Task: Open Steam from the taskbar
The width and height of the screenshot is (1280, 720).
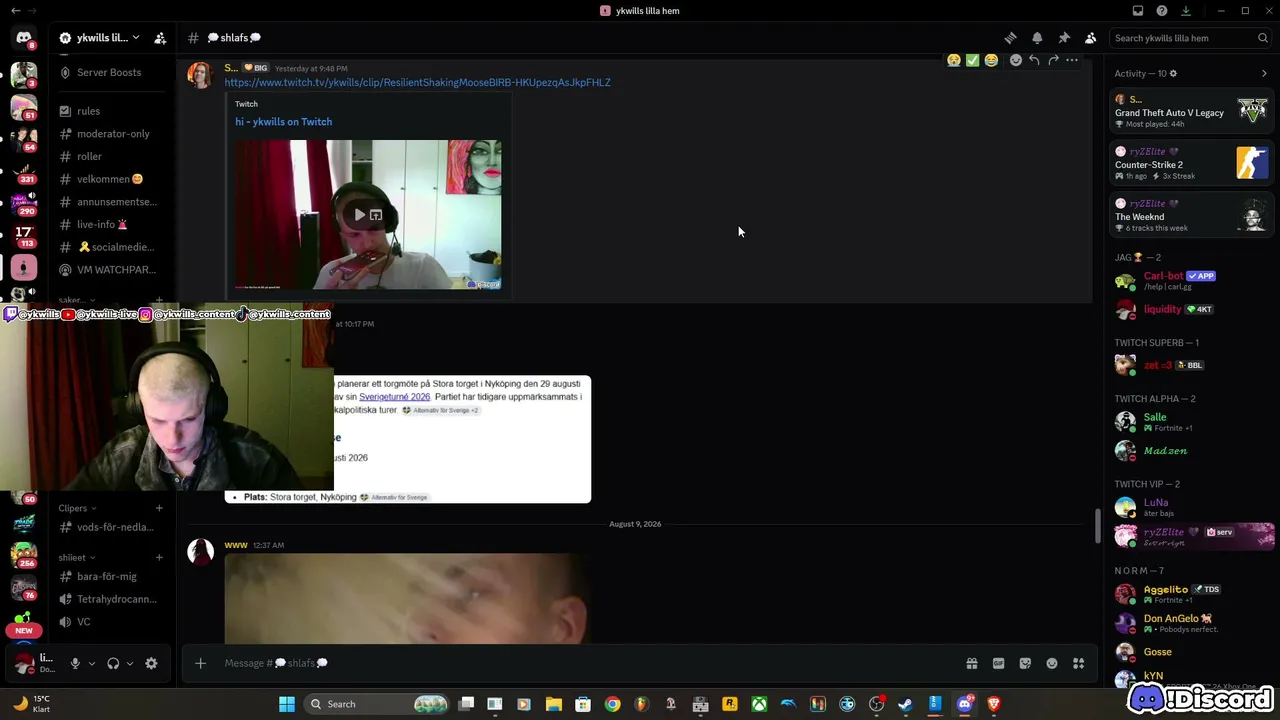Action: point(905,704)
